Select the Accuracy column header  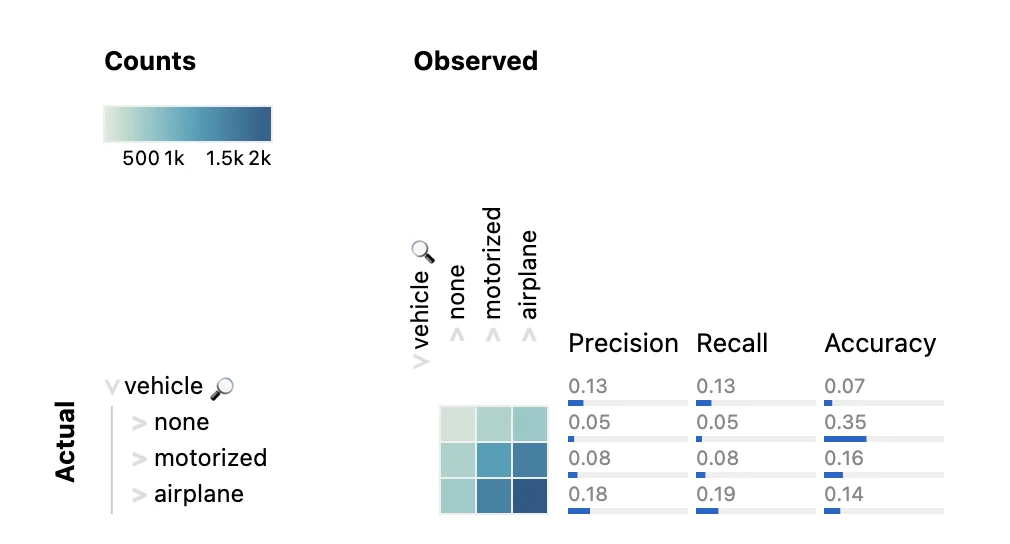coord(880,344)
